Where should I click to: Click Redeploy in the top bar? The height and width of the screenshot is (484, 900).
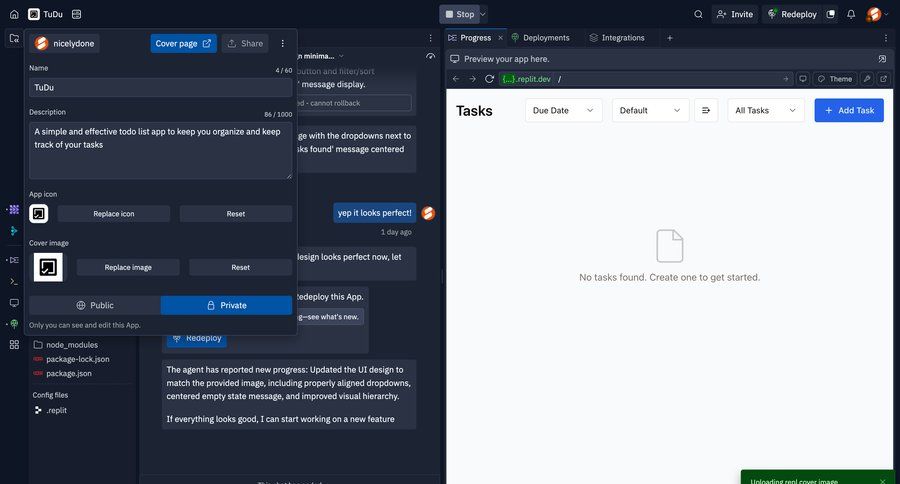tap(792, 14)
